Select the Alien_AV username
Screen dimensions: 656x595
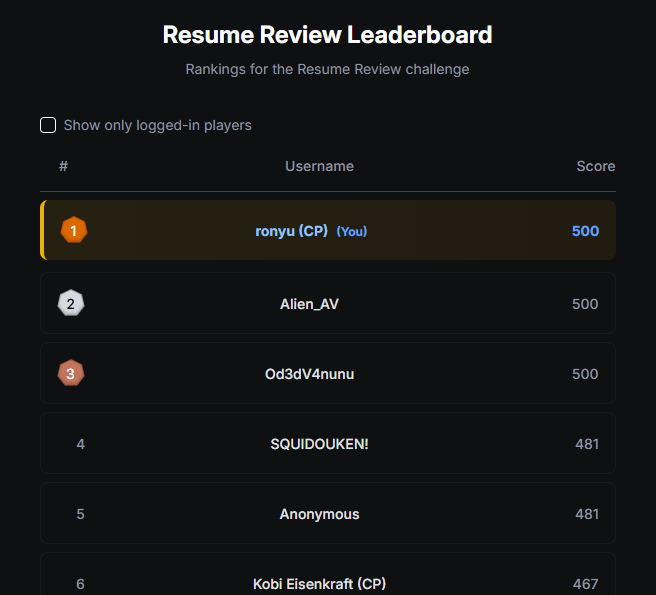309,304
